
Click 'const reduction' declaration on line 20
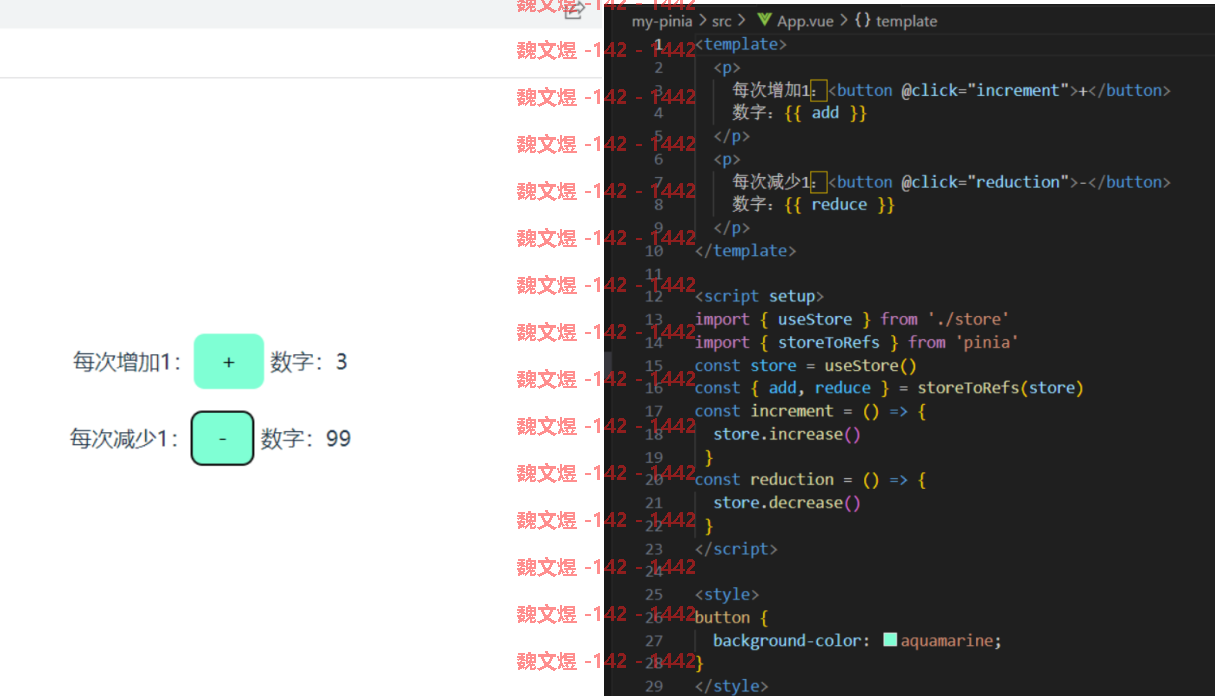coord(764,479)
